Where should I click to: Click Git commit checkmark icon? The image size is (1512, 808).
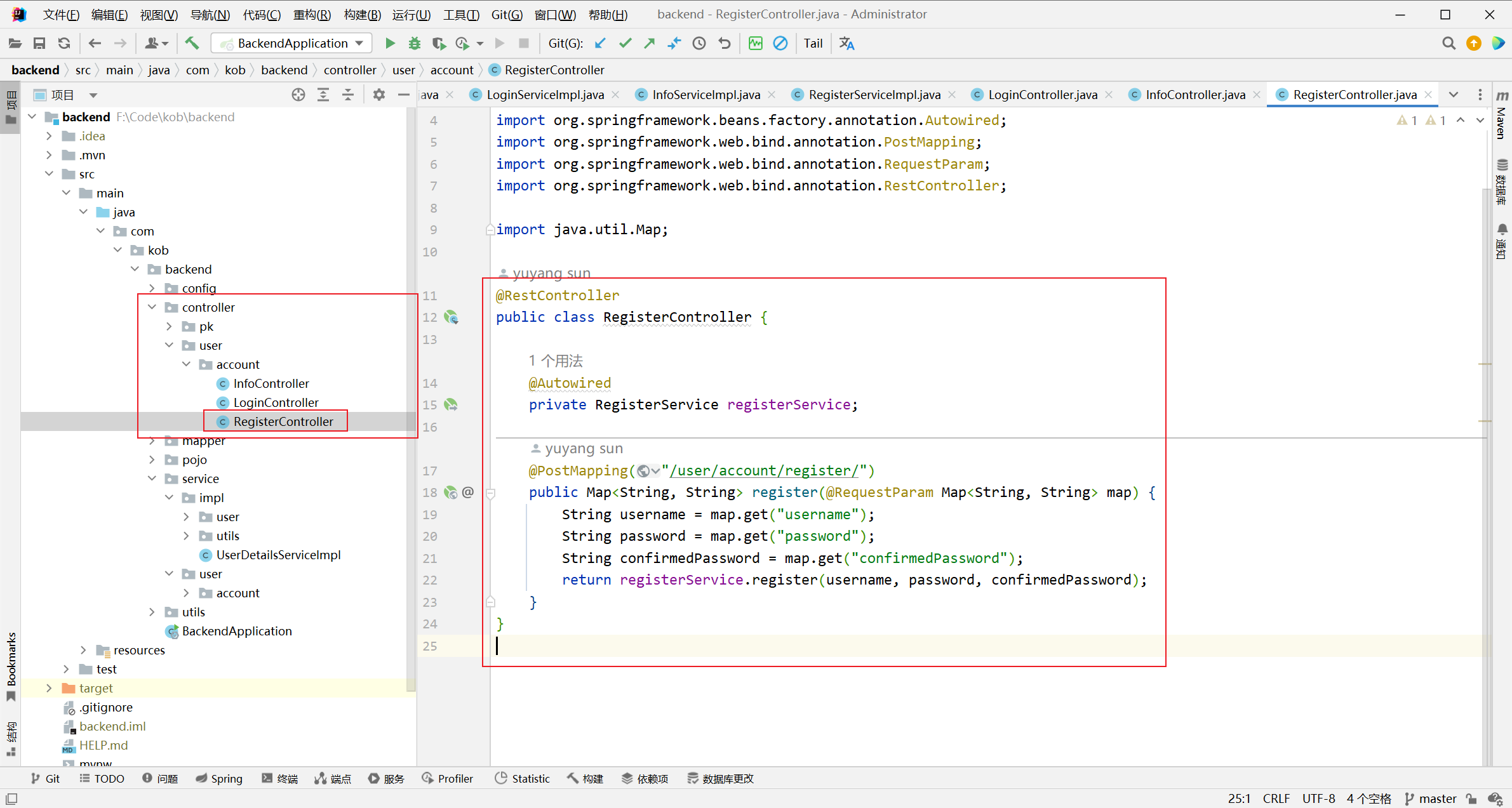point(625,43)
